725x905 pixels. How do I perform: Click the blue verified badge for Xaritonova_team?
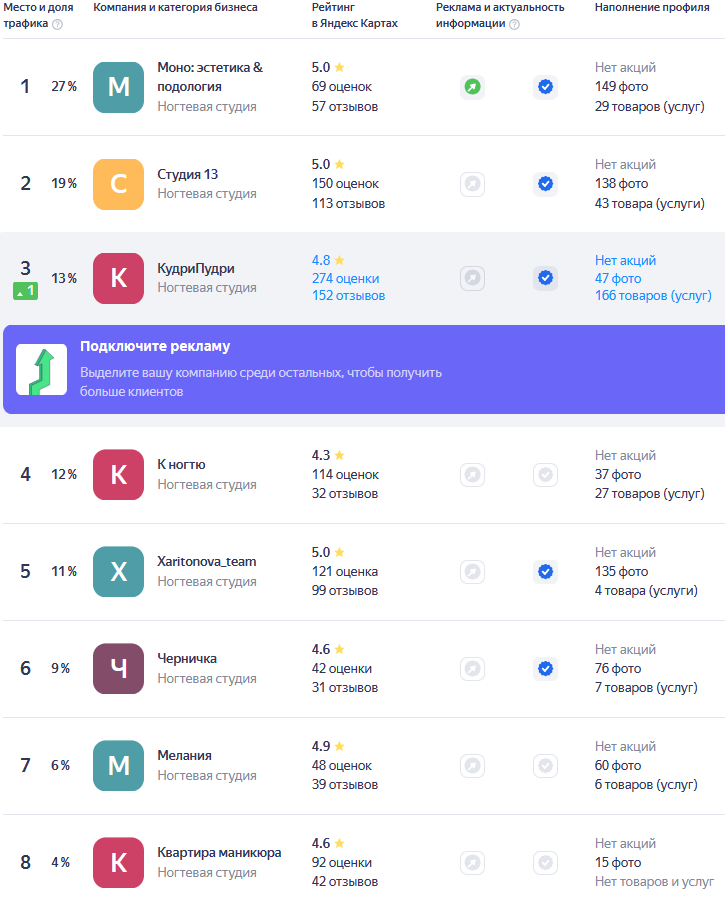[x=545, y=571]
